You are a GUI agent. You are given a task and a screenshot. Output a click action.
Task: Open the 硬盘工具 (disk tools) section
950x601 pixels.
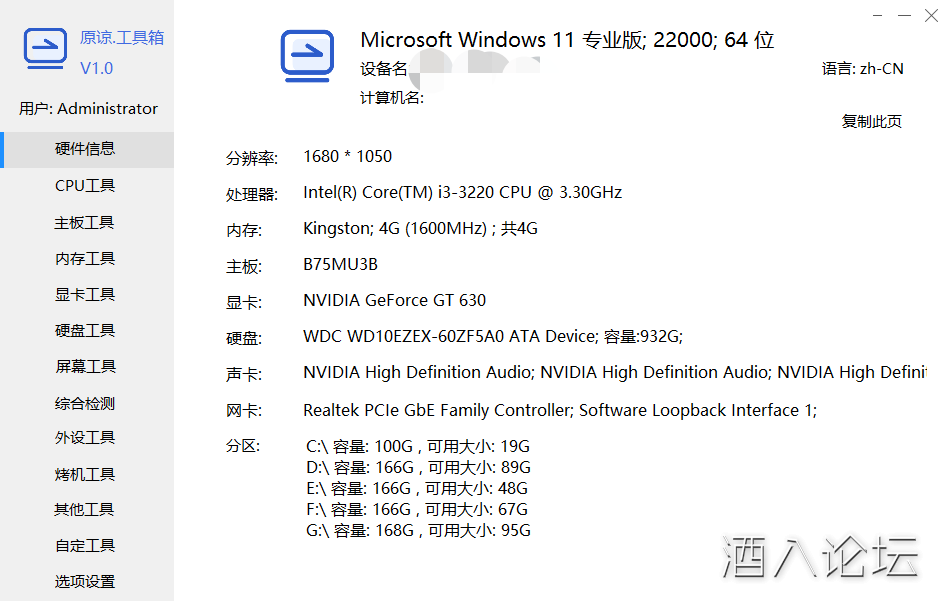tap(84, 329)
